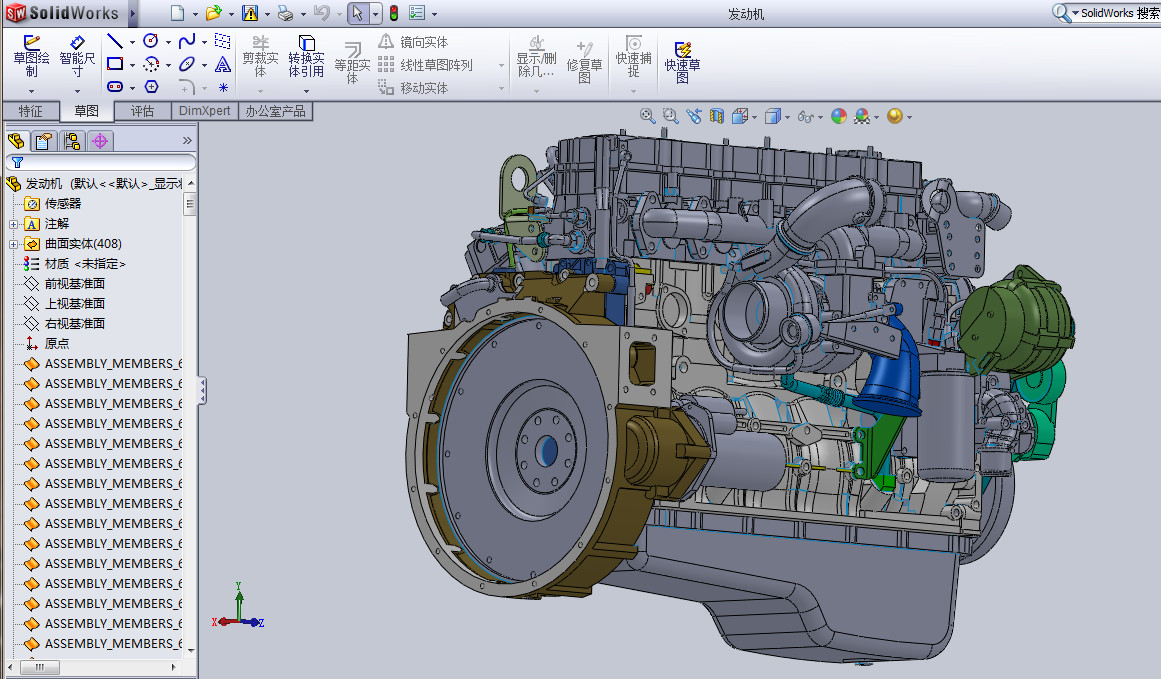This screenshot has width=1161, height=679.
Task: Rebuild the model with the traffic light icon
Action: click(x=394, y=13)
